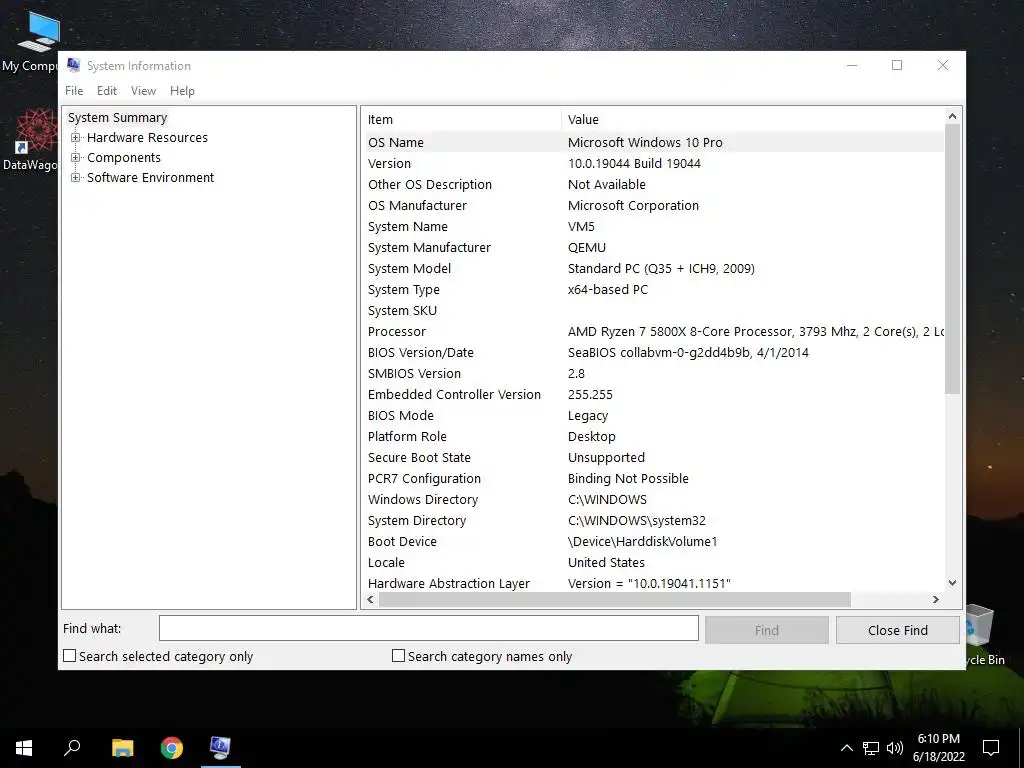
Task: Open the File menu
Action: [74, 91]
